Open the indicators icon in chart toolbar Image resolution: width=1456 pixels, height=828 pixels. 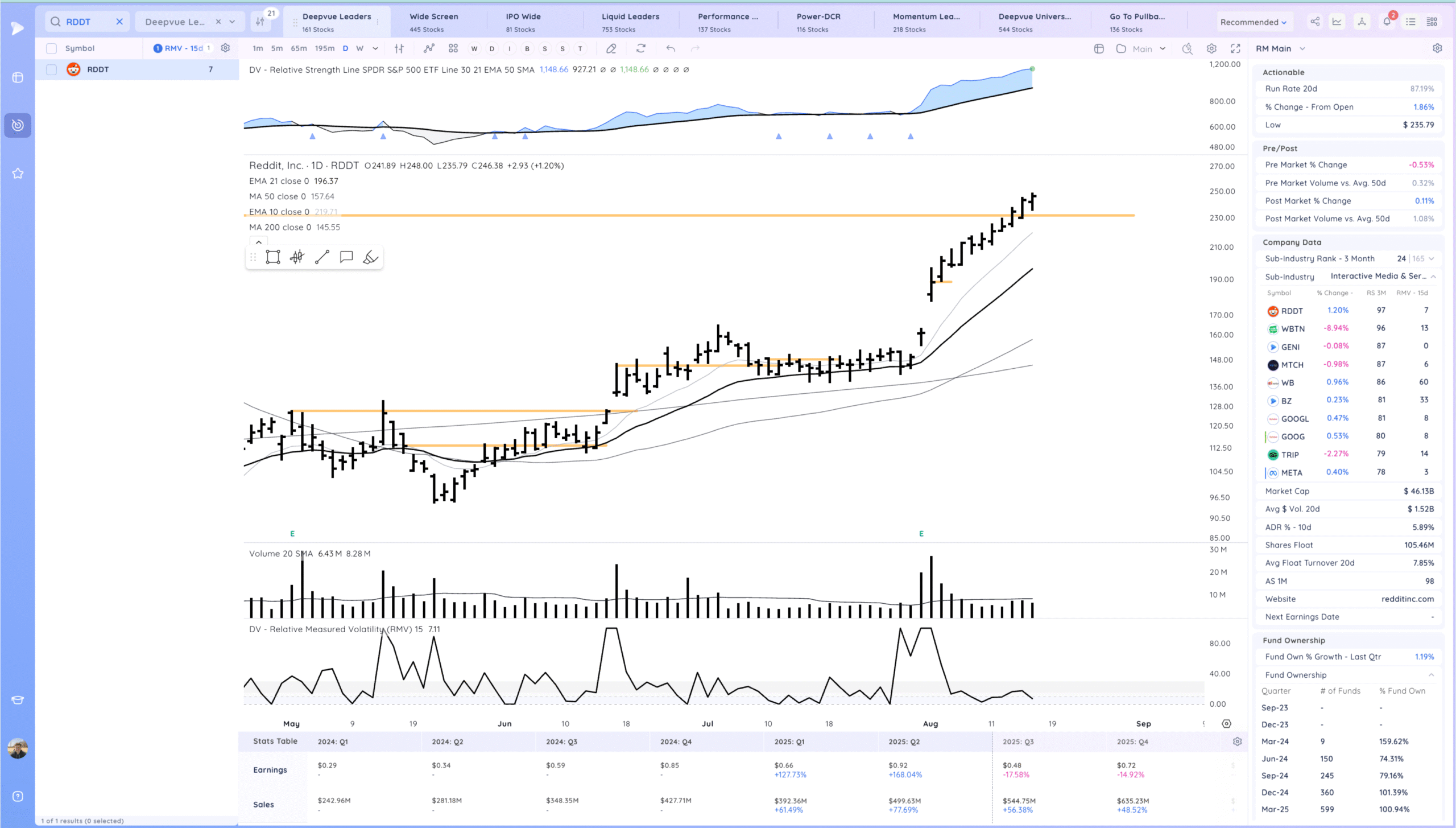coord(429,48)
